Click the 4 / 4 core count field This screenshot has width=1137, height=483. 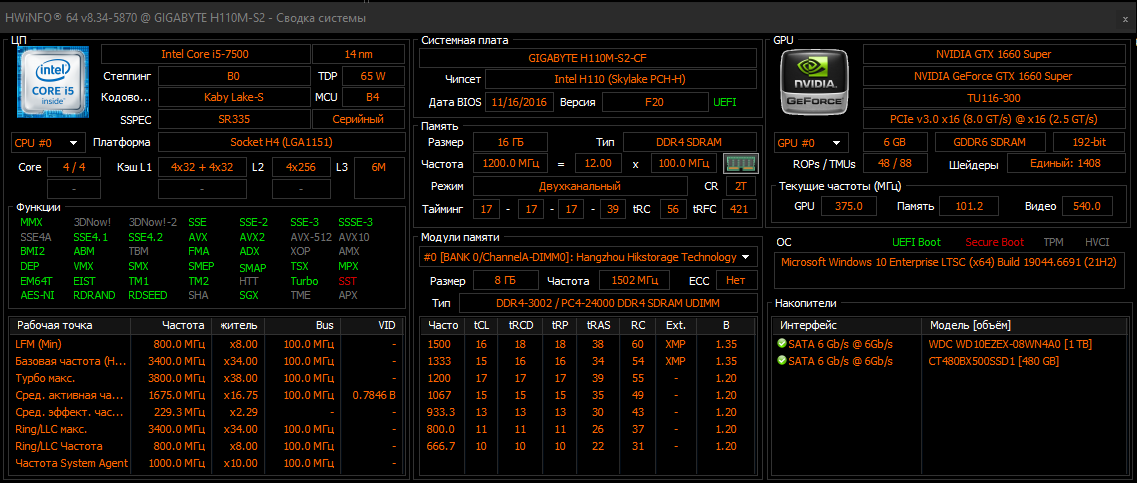(74, 167)
